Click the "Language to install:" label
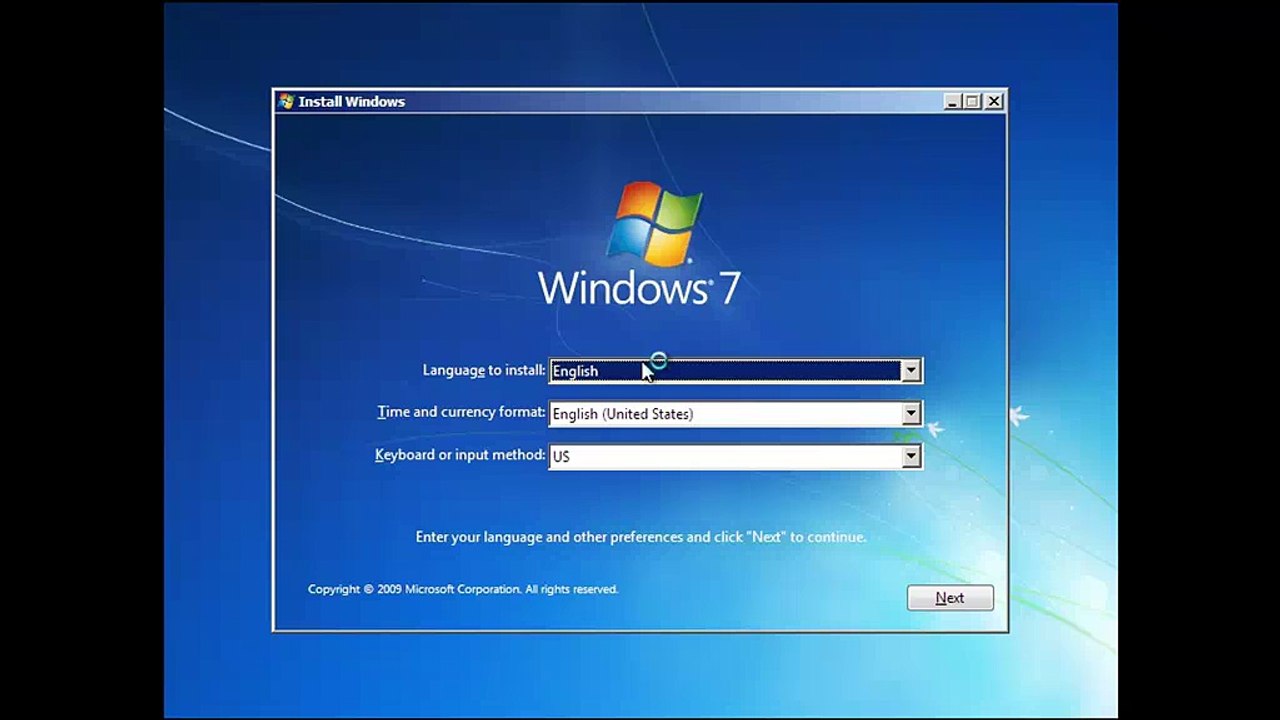The height and width of the screenshot is (720, 1280). 484,370
